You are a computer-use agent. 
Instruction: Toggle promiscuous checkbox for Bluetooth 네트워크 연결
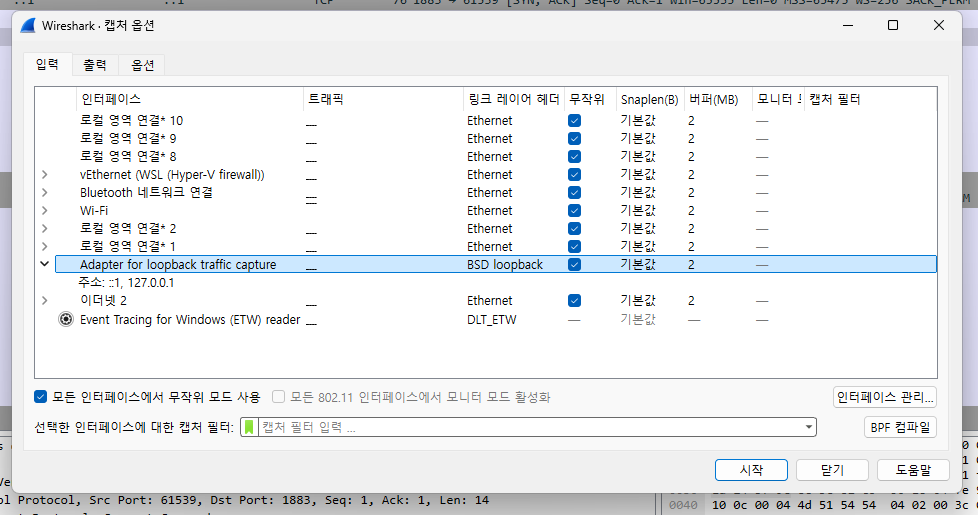point(574,193)
